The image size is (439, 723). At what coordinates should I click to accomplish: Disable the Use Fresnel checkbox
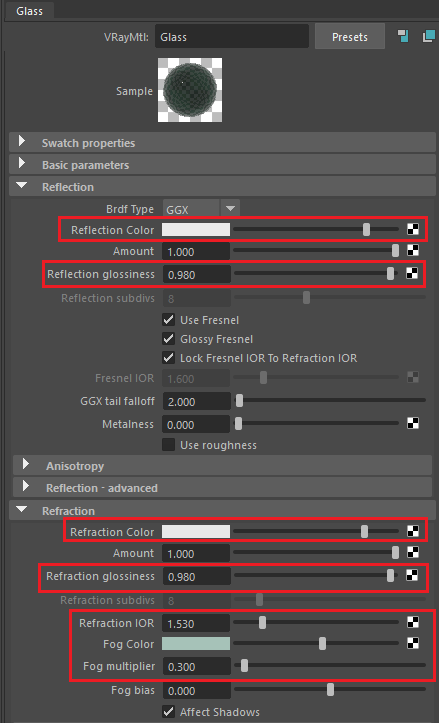tap(169, 320)
